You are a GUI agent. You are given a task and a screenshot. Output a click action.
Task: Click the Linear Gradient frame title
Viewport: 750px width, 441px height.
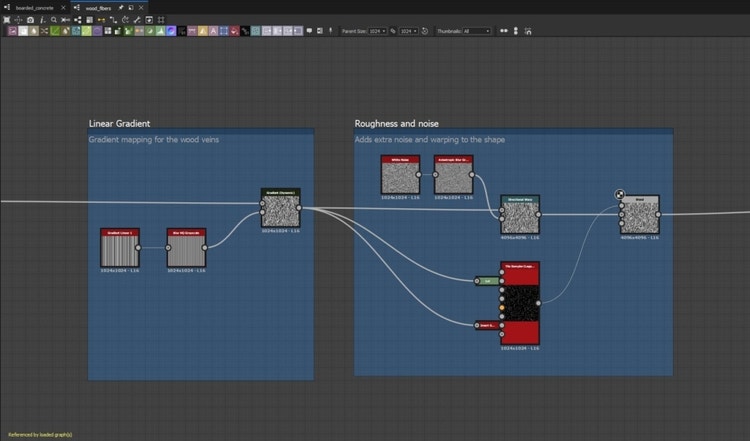tap(119, 123)
